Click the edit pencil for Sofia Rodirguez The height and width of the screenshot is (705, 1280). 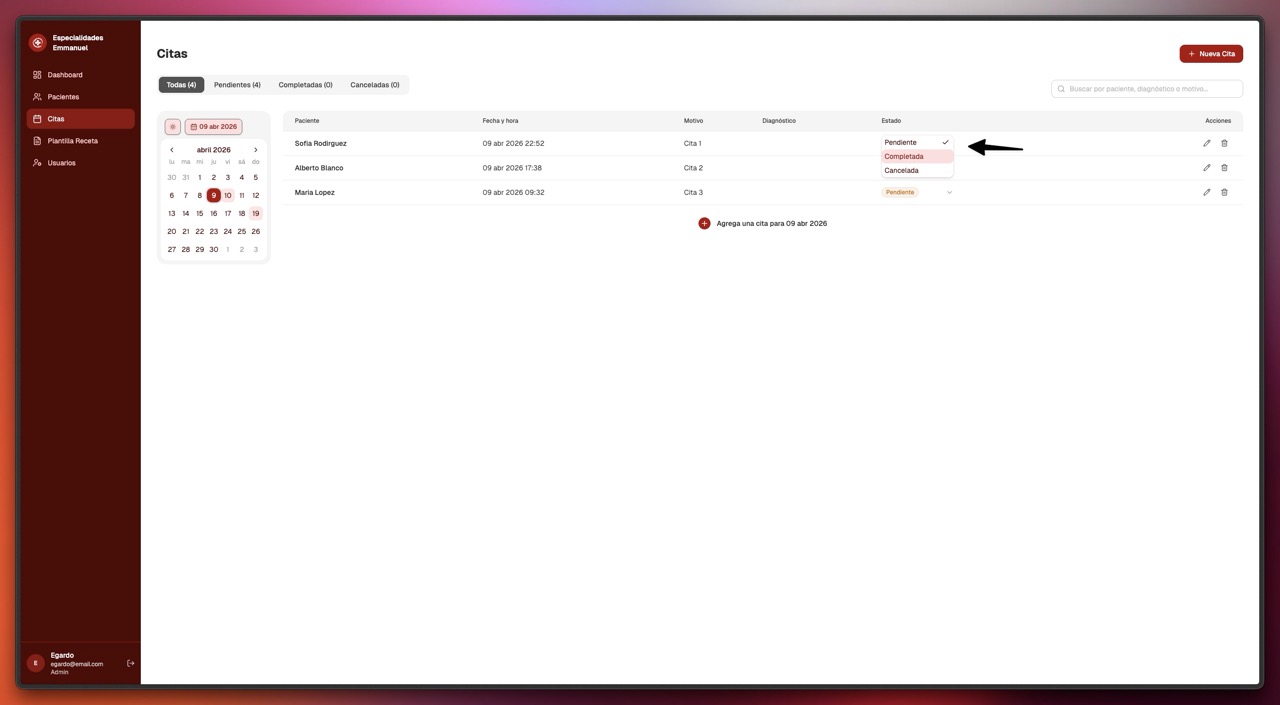tap(1206, 143)
